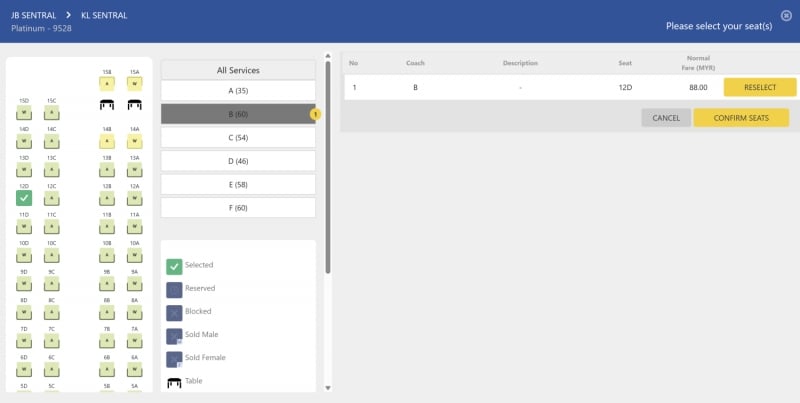Pick seat 10D on the left side
The height and width of the screenshot is (403, 800).
pyautogui.click(x=24, y=255)
